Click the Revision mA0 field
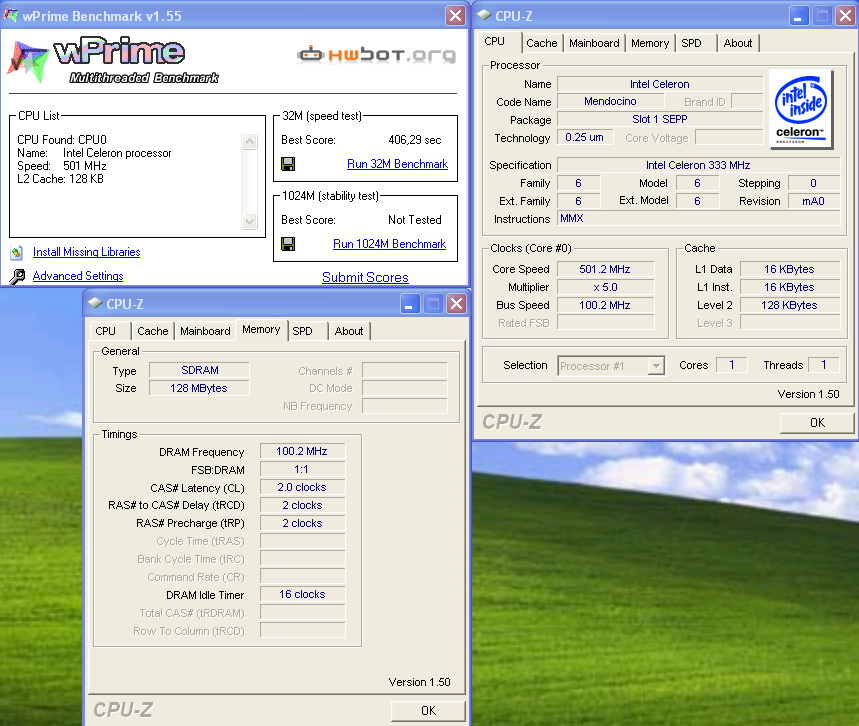This screenshot has height=726, width=859. point(814,201)
